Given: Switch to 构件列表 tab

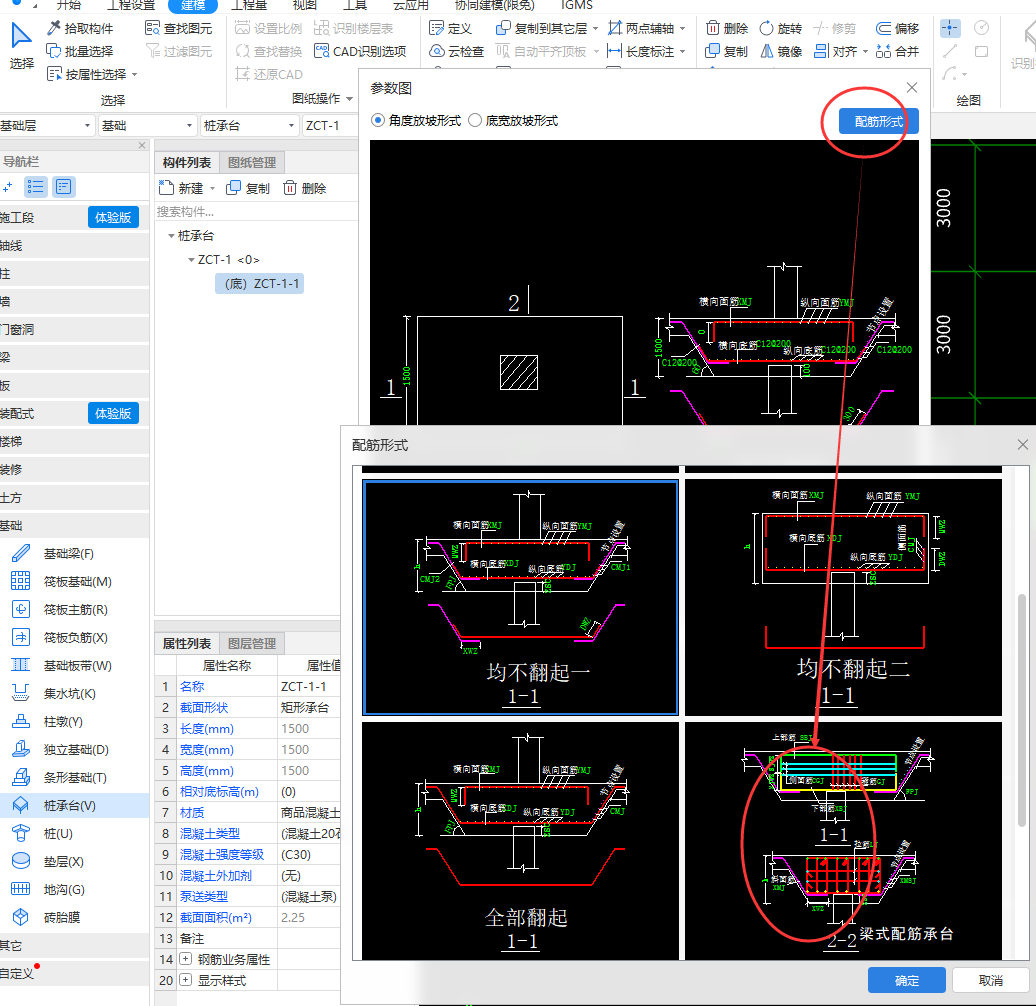Looking at the screenshot, I should click(x=187, y=162).
